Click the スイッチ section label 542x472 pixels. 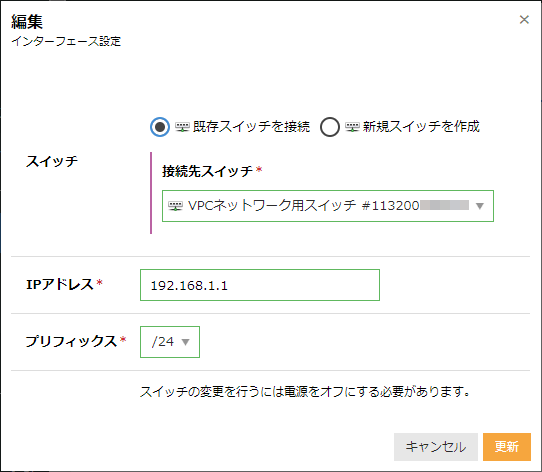click(x=52, y=161)
